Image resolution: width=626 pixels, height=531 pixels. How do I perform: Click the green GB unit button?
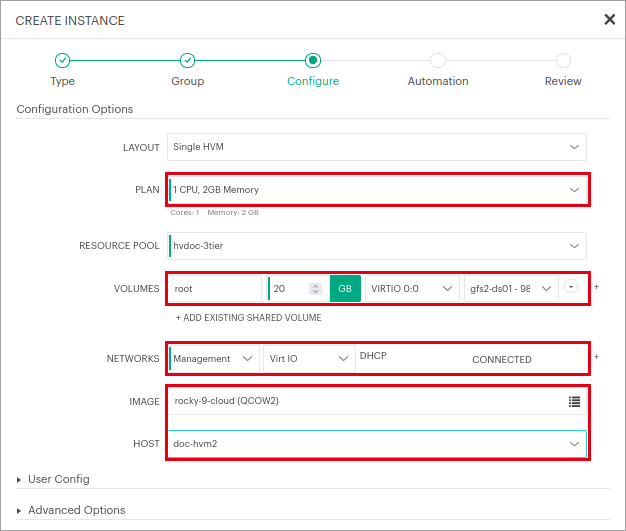tap(345, 288)
